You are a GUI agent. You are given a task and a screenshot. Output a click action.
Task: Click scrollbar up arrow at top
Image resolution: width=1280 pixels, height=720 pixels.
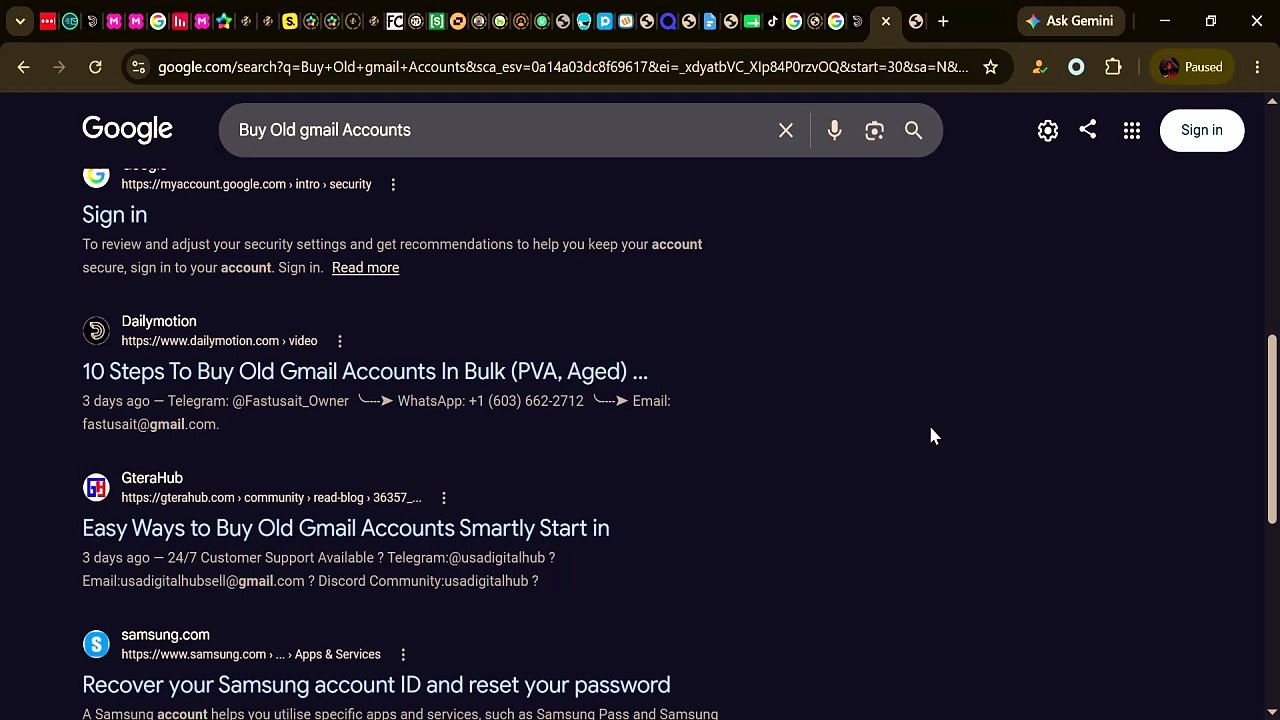coord(1272,101)
